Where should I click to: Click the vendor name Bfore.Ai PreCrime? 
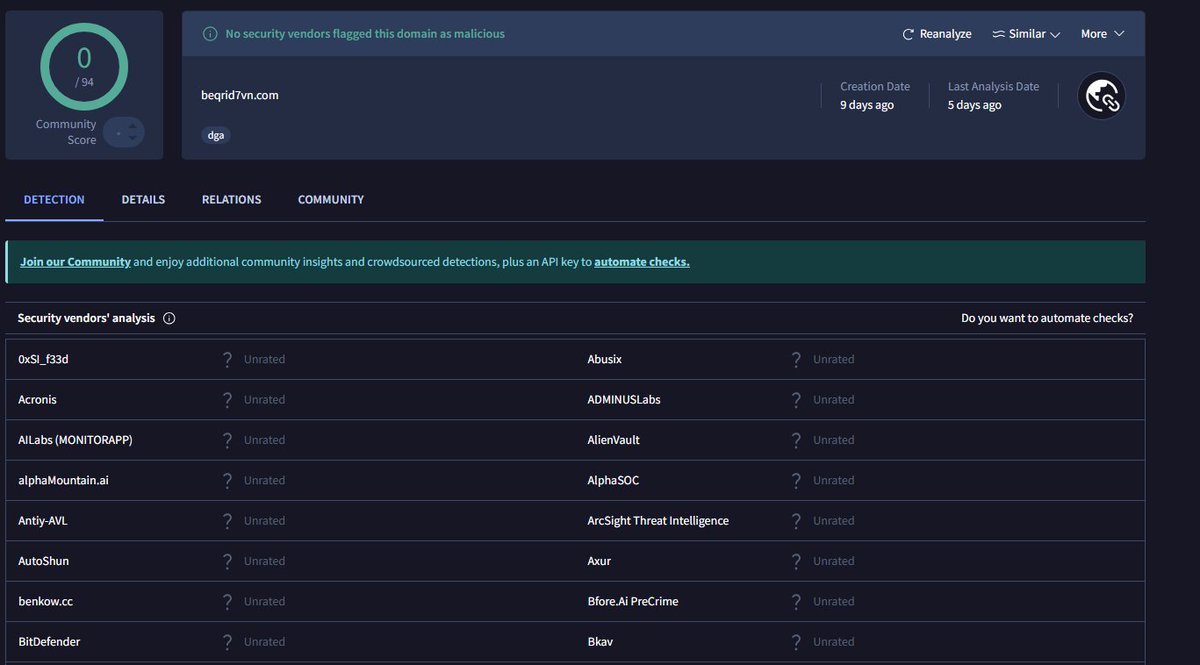tap(633, 602)
